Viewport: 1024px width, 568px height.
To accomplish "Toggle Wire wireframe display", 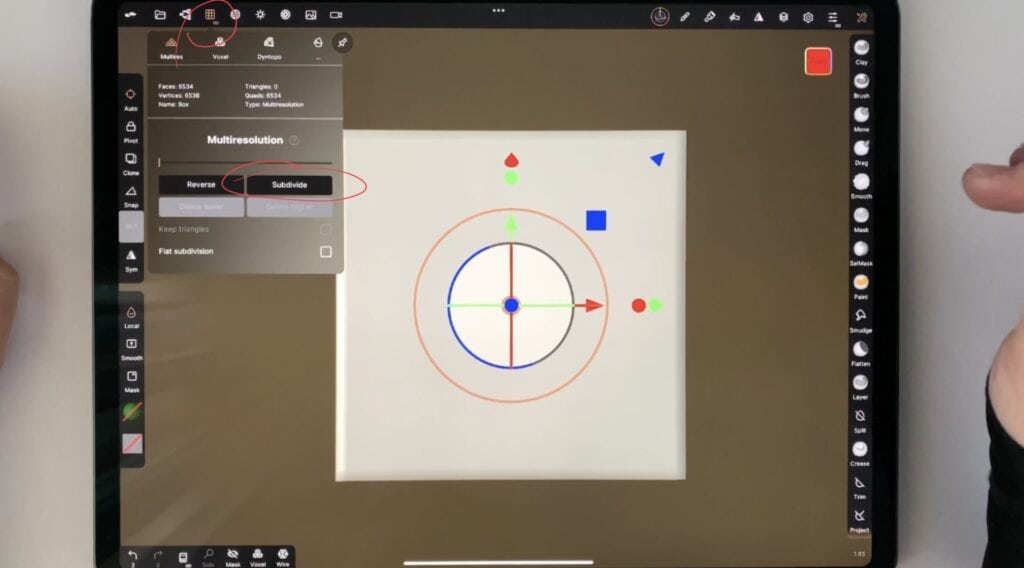I will click(x=283, y=554).
